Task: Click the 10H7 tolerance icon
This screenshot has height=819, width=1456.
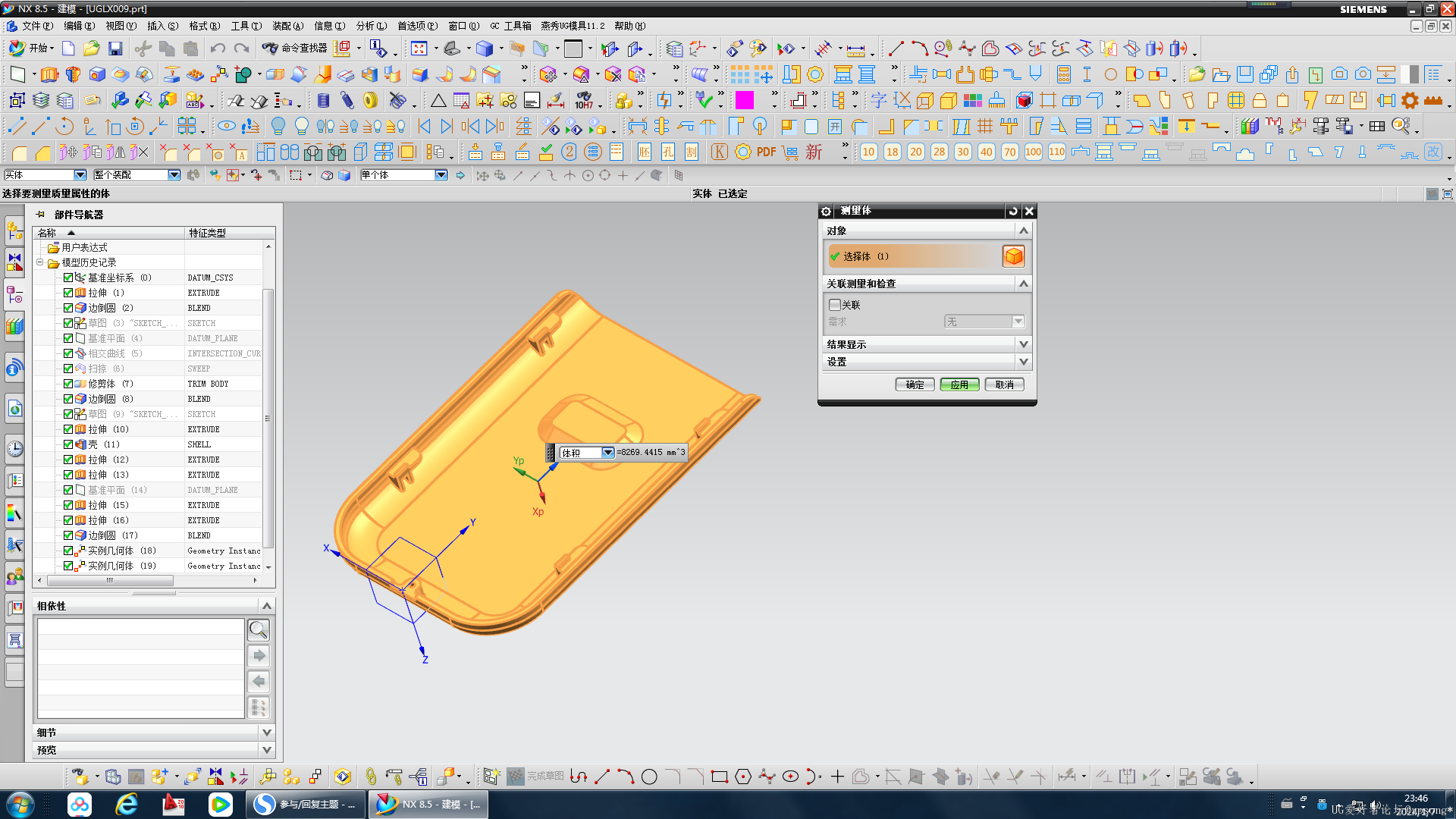Action: click(x=584, y=100)
